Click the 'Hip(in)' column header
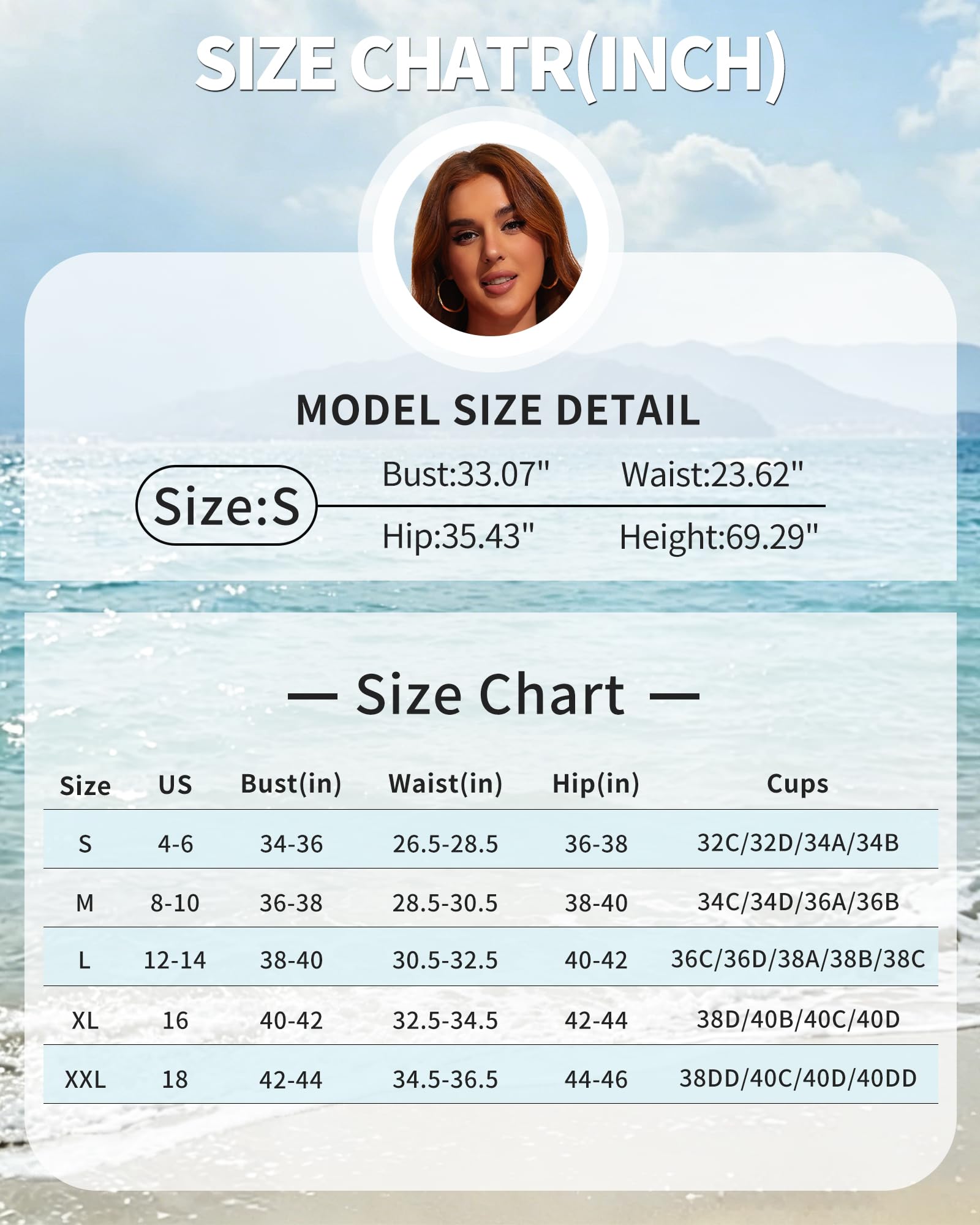The height and width of the screenshot is (1225, 980). pos(596,784)
